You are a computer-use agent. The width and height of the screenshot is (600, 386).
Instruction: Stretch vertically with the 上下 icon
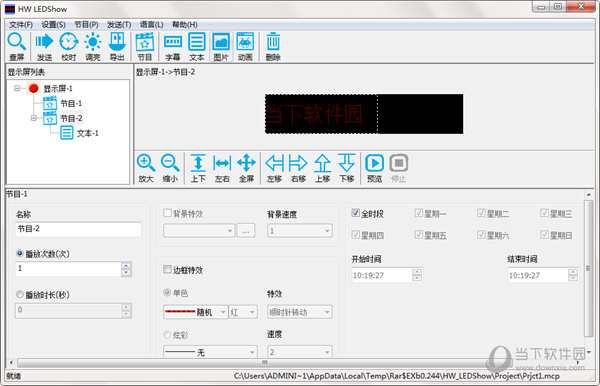pyautogui.click(x=198, y=168)
